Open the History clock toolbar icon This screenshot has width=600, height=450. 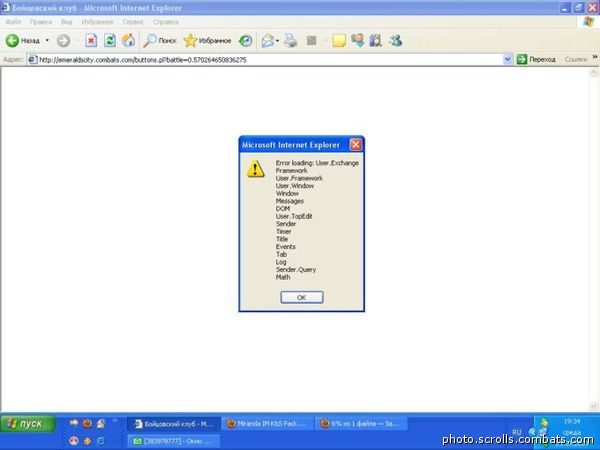(246, 41)
